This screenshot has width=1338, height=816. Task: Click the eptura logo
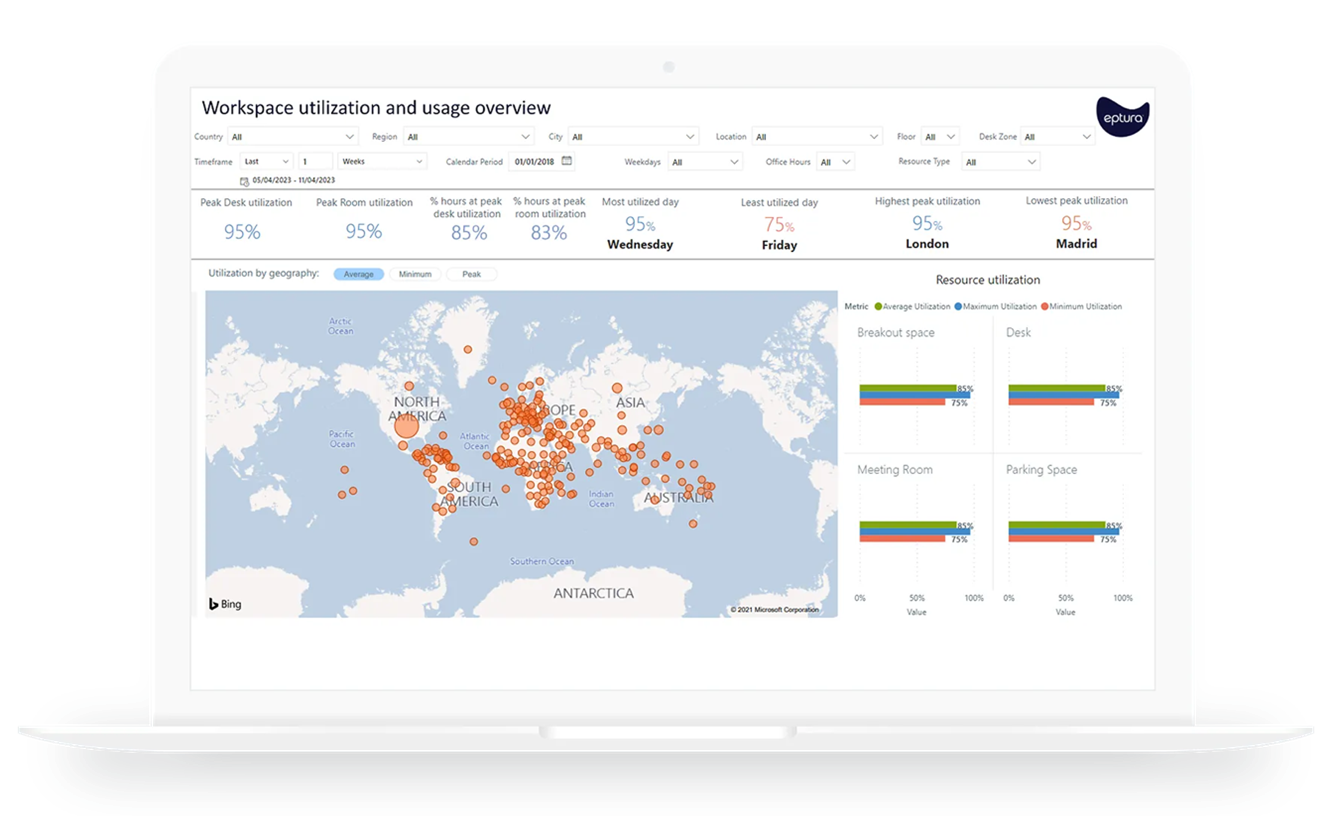click(1122, 117)
